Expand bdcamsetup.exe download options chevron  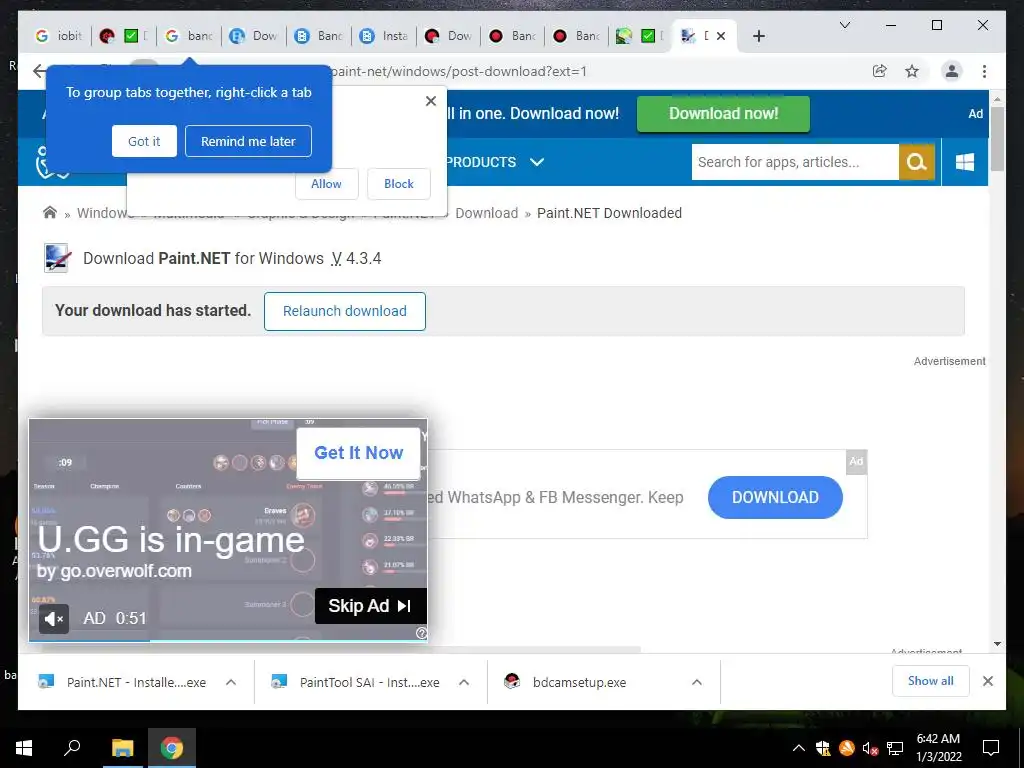coord(697,682)
